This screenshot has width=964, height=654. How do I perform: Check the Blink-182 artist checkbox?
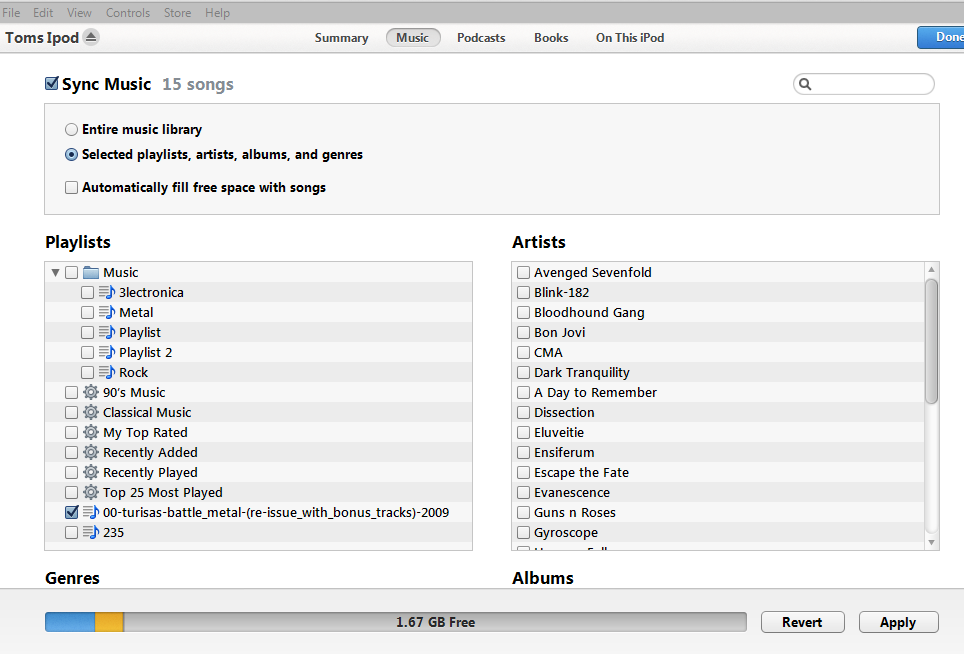point(523,293)
